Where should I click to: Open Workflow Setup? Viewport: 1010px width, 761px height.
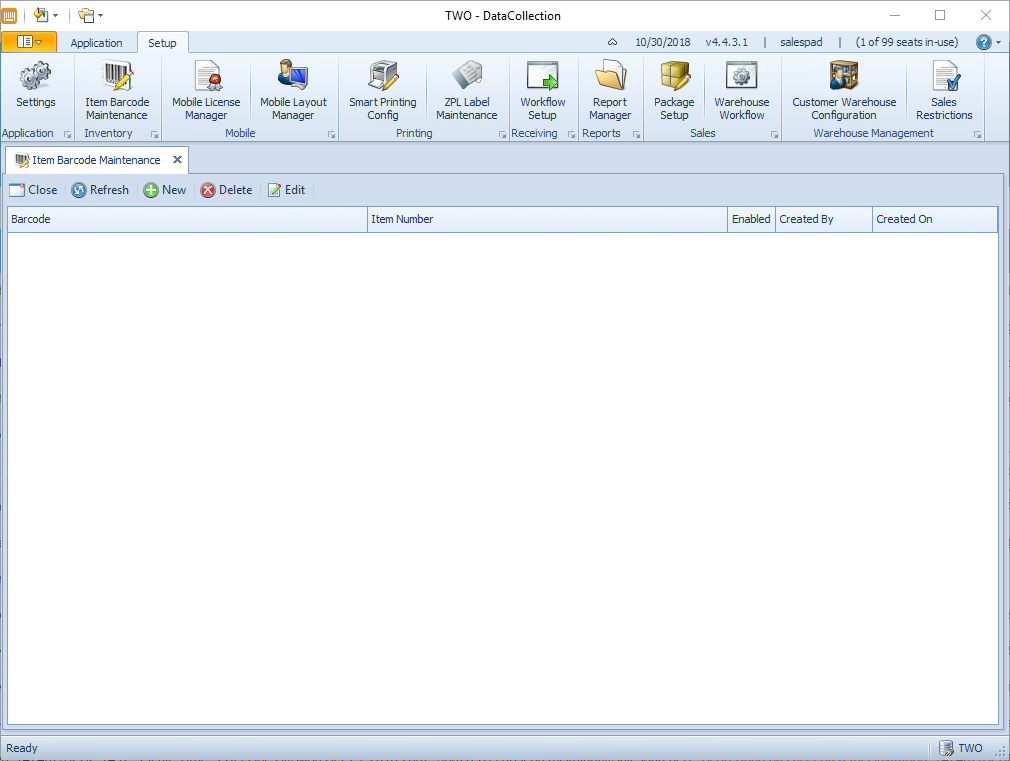(542, 90)
